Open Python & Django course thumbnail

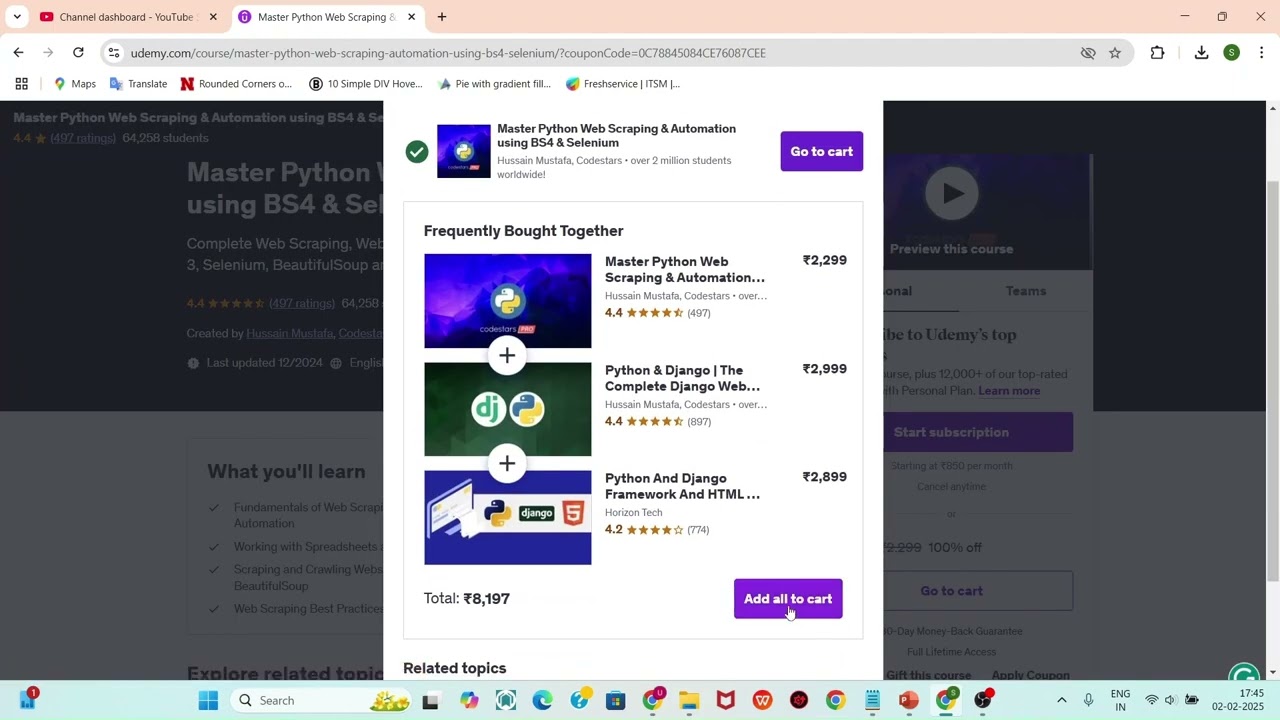click(508, 409)
